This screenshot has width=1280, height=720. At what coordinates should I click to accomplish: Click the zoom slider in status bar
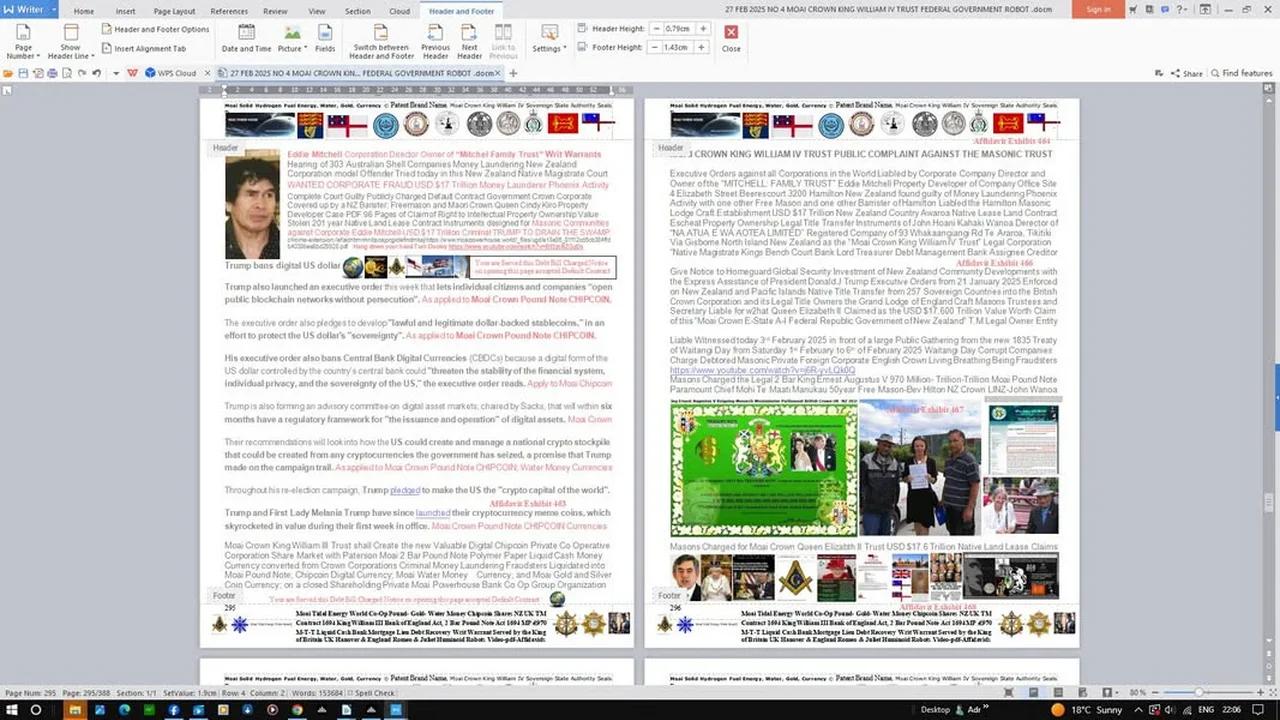[x=1198, y=693]
